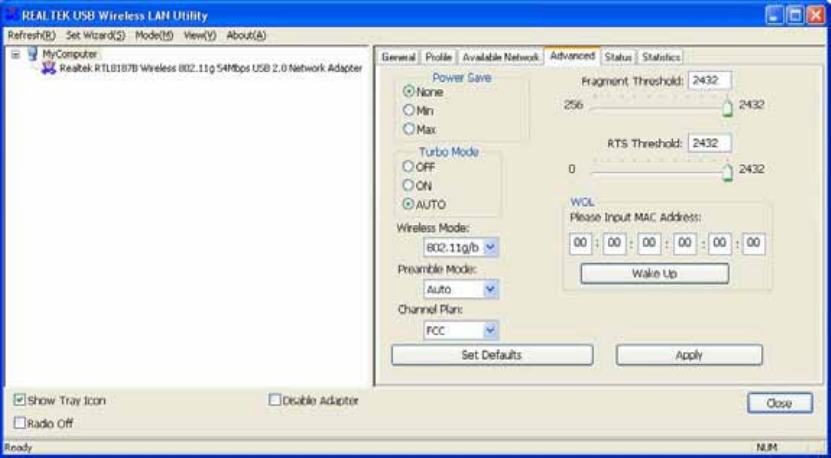
Task: Click the Fragment Threshold slider handle
Action: (728, 108)
